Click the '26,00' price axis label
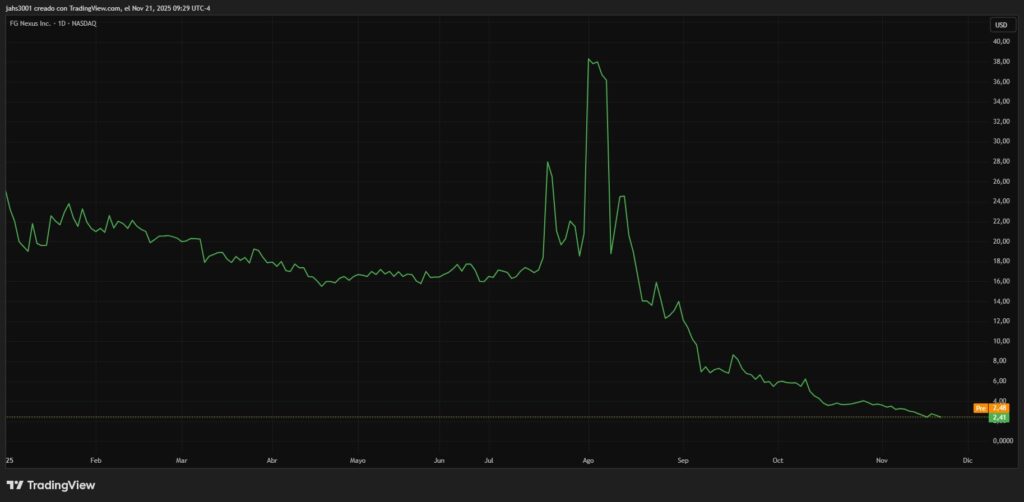This screenshot has width=1024, height=502. click(x=1001, y=181)
